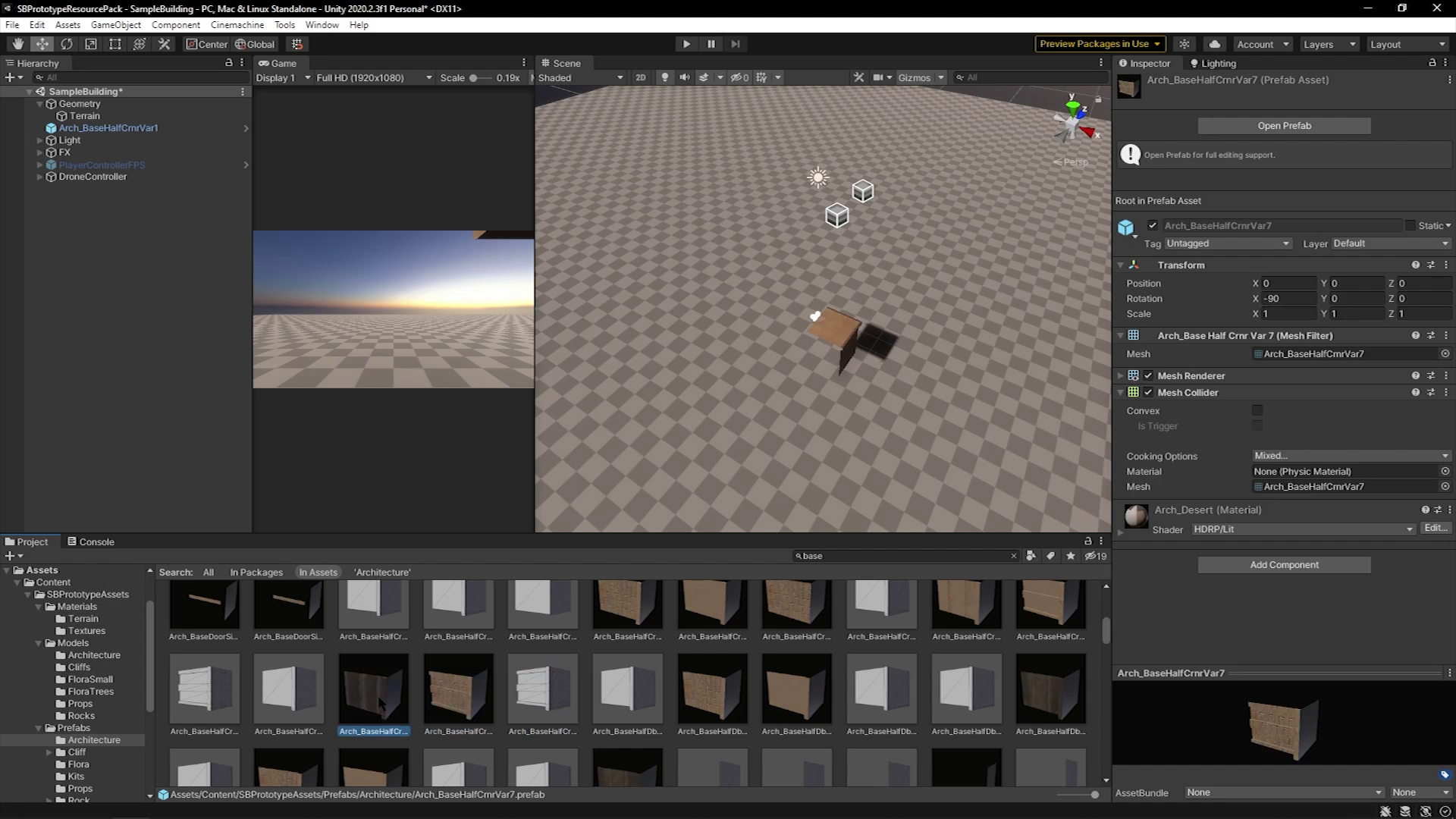The image size is (1456, 819).
Task: Open the Component menu
Action: point(176,24)
